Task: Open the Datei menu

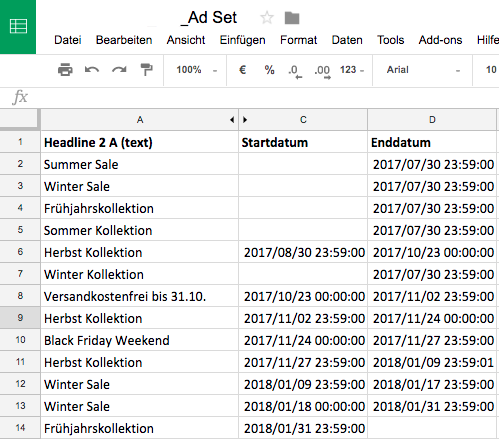Action: click(x=68, y=40)
